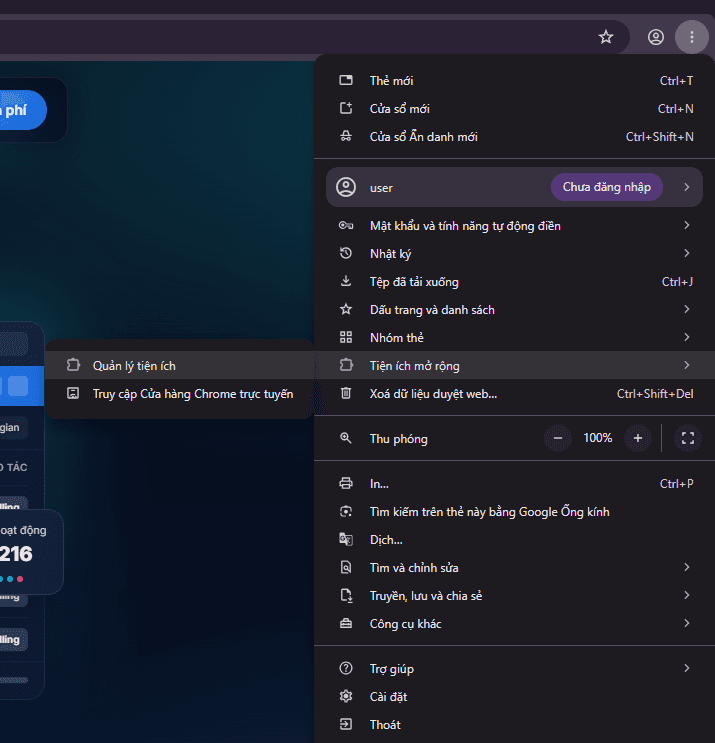Expand the Truyền, lưu và chia sẻ arrow
This screenshot has height=743, width=715.
click(687, 595)
